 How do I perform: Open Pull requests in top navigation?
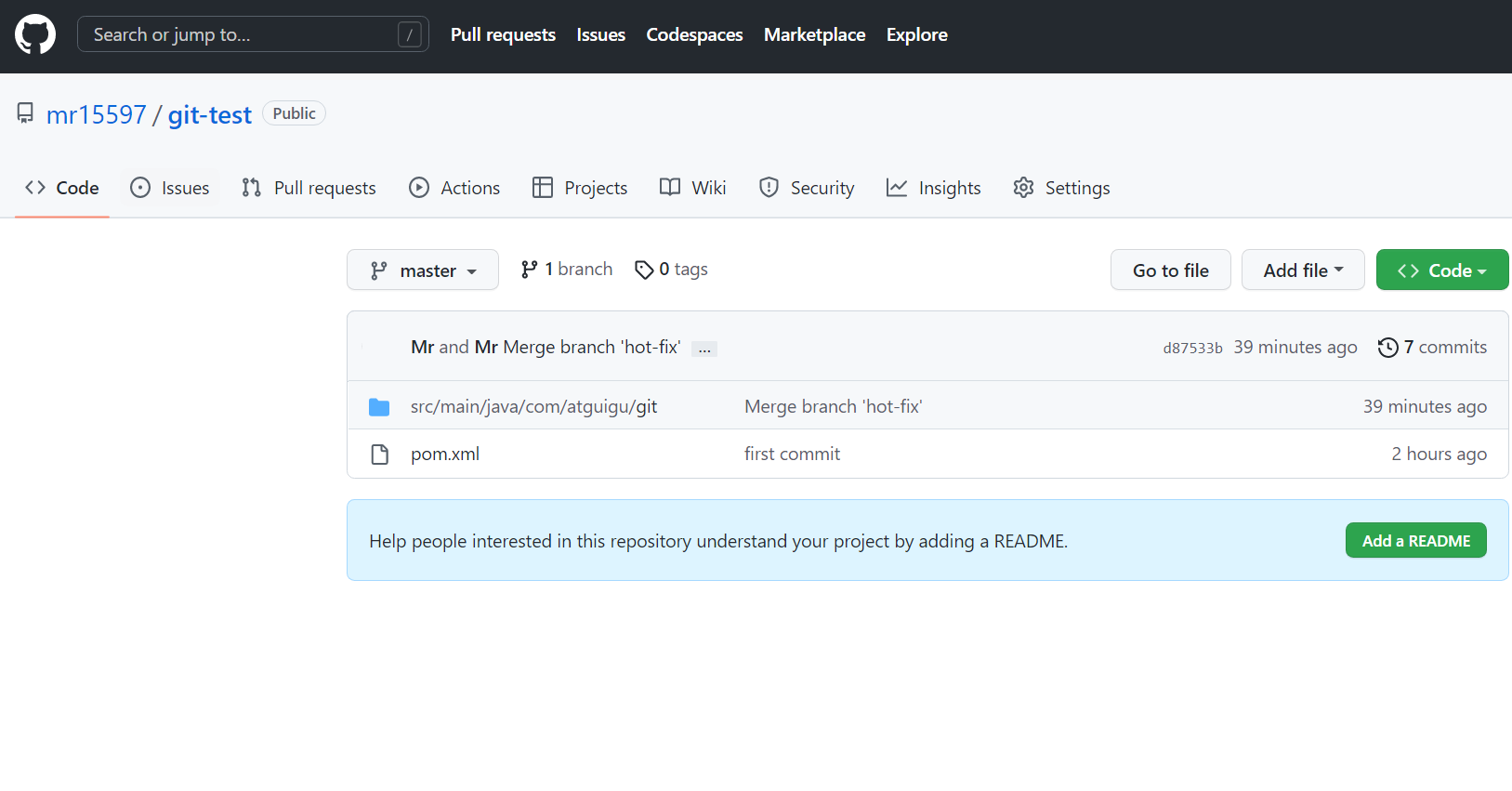503,34
